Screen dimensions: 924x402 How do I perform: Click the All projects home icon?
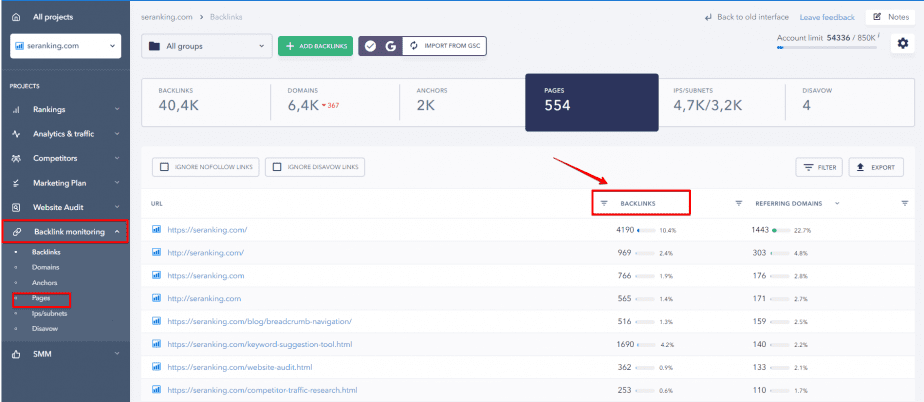(x=16, y=17)
